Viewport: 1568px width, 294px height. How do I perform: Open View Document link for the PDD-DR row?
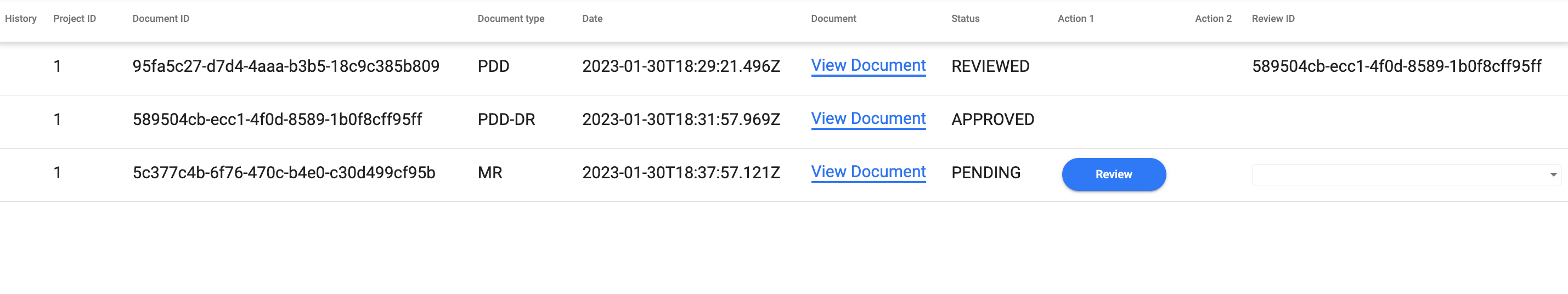pos(868,118)
